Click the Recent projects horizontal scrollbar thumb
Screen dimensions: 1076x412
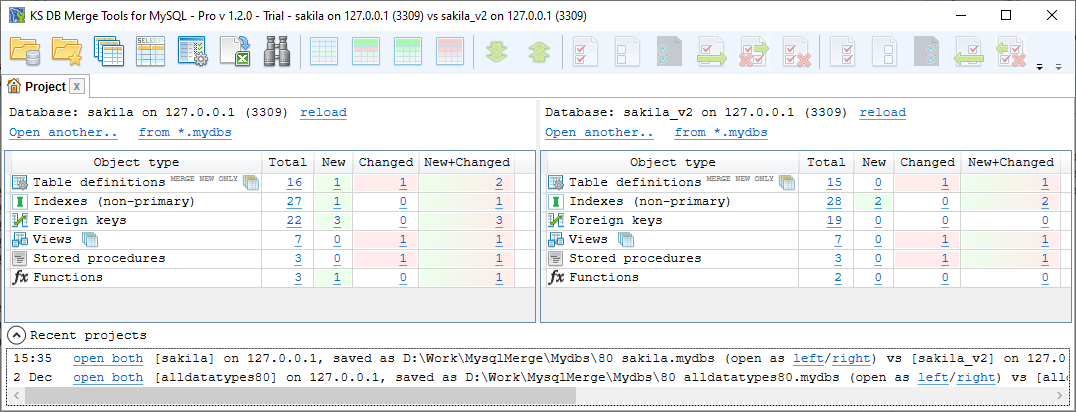(x=301, y=396)
